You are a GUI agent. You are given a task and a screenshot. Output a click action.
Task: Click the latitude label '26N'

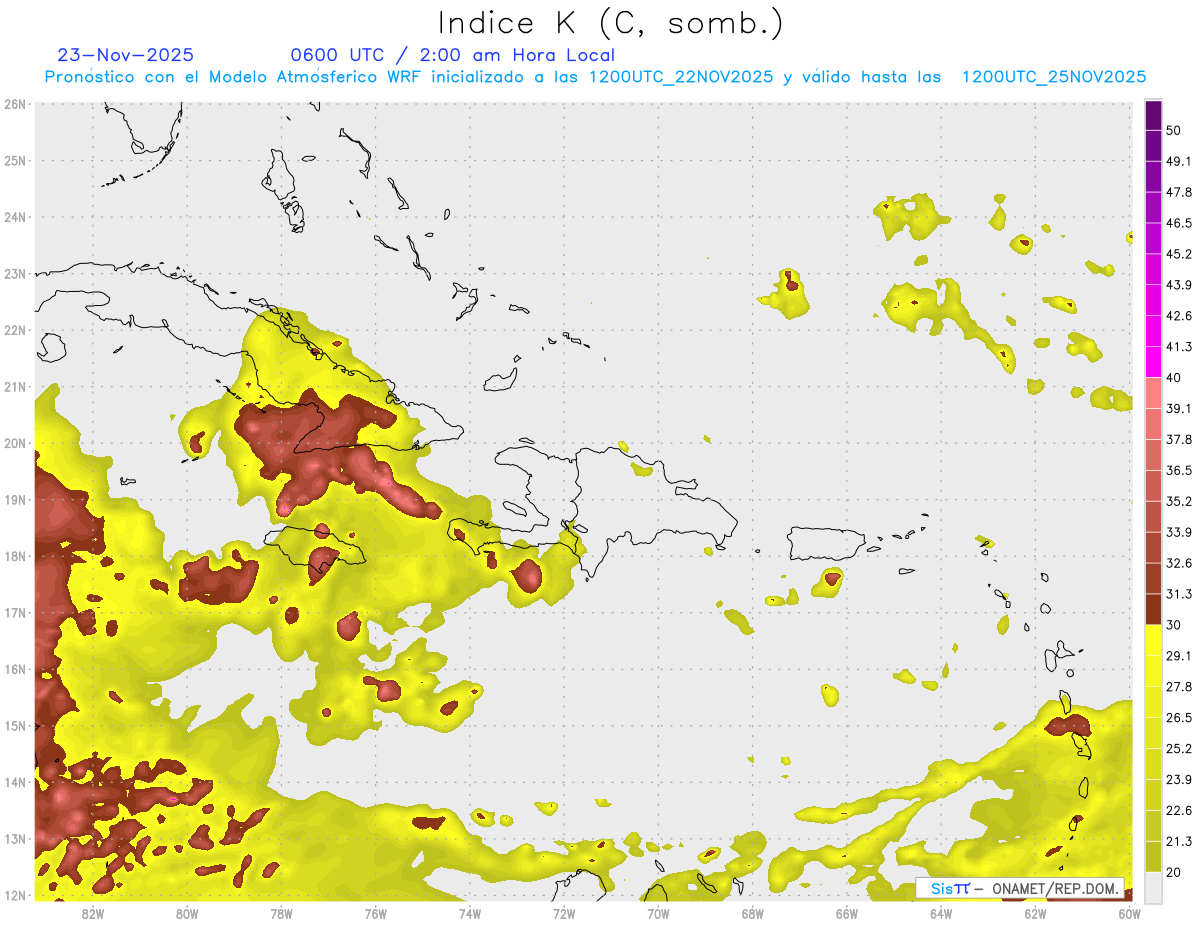15,104
